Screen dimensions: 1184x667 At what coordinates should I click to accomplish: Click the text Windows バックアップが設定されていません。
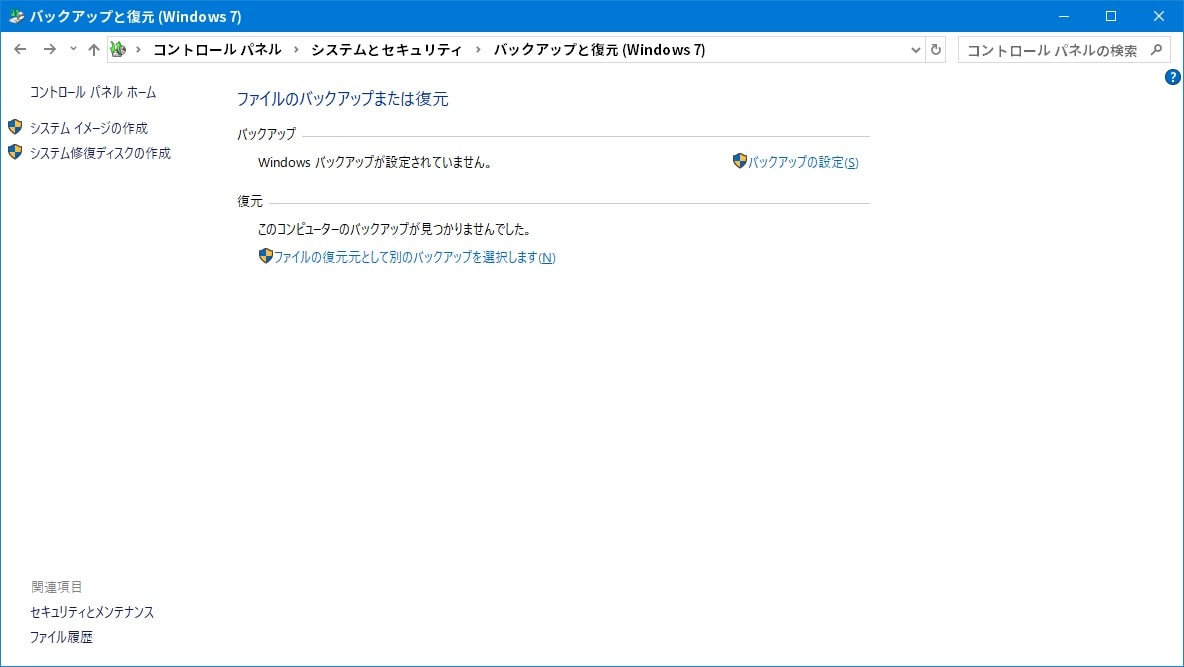coord(375,162)
